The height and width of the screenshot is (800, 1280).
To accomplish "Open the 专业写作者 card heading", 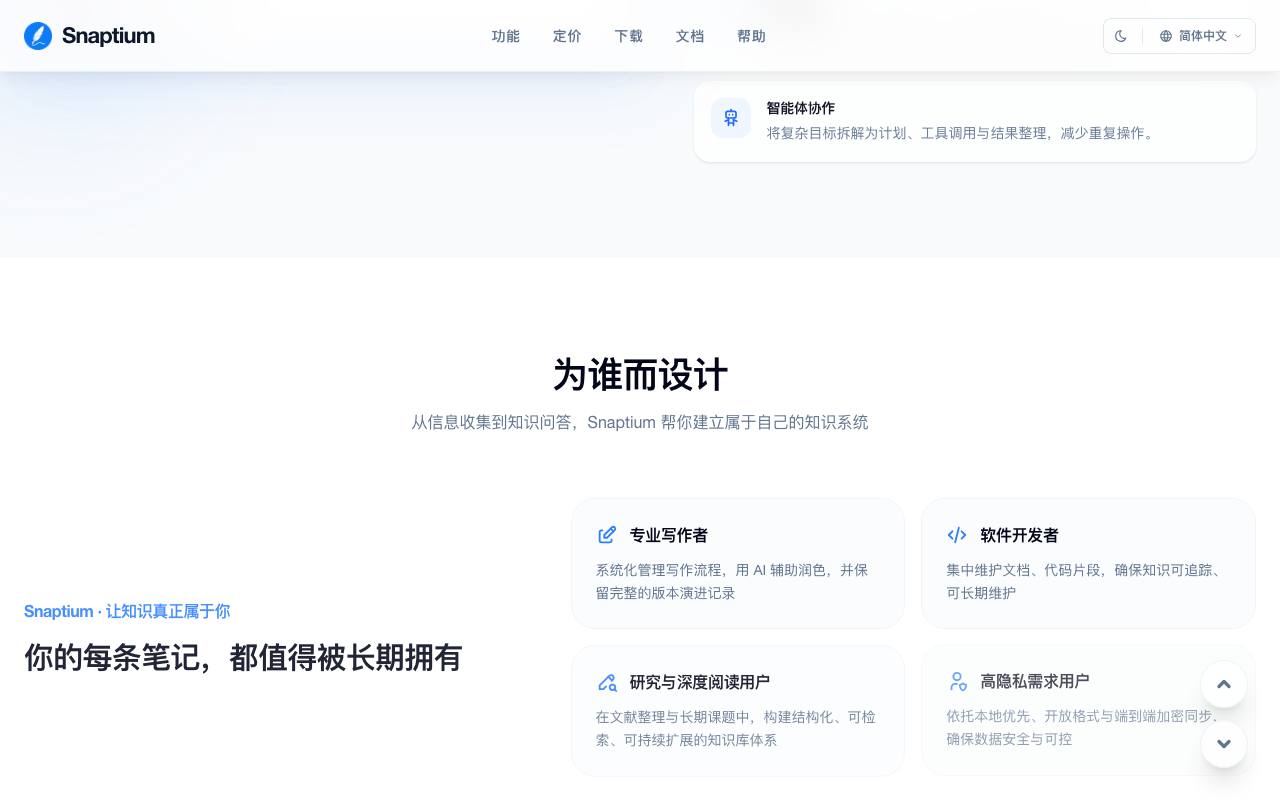I will (x=669, y=535).
